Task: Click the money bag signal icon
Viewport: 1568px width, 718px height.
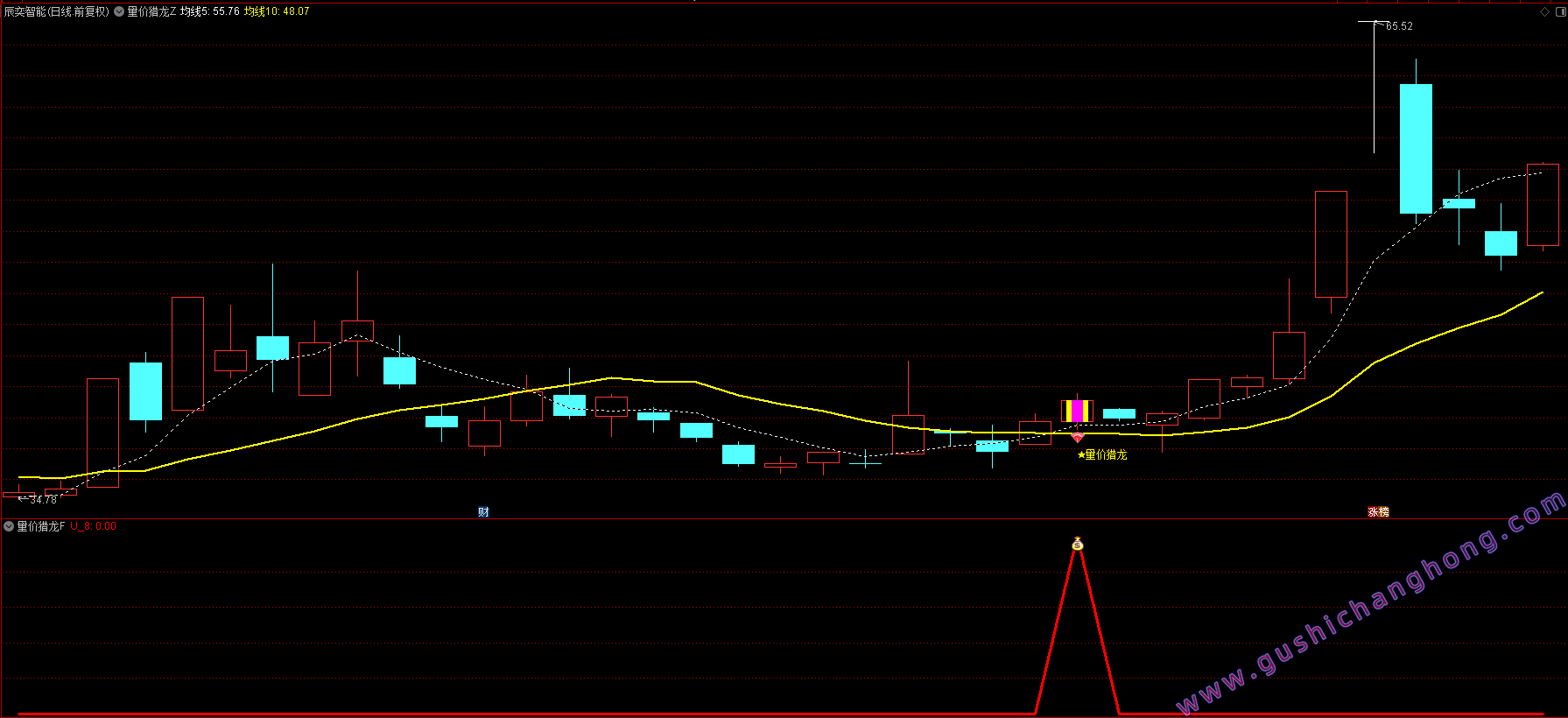Action: (1078, 545)
